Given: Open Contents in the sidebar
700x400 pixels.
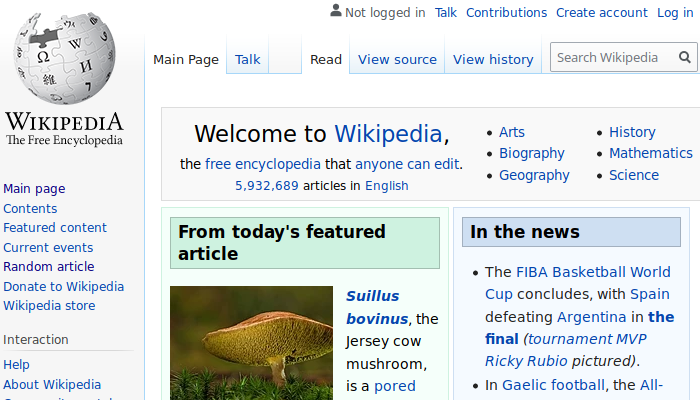Looking at the screenshot, I should click(30, 208).
